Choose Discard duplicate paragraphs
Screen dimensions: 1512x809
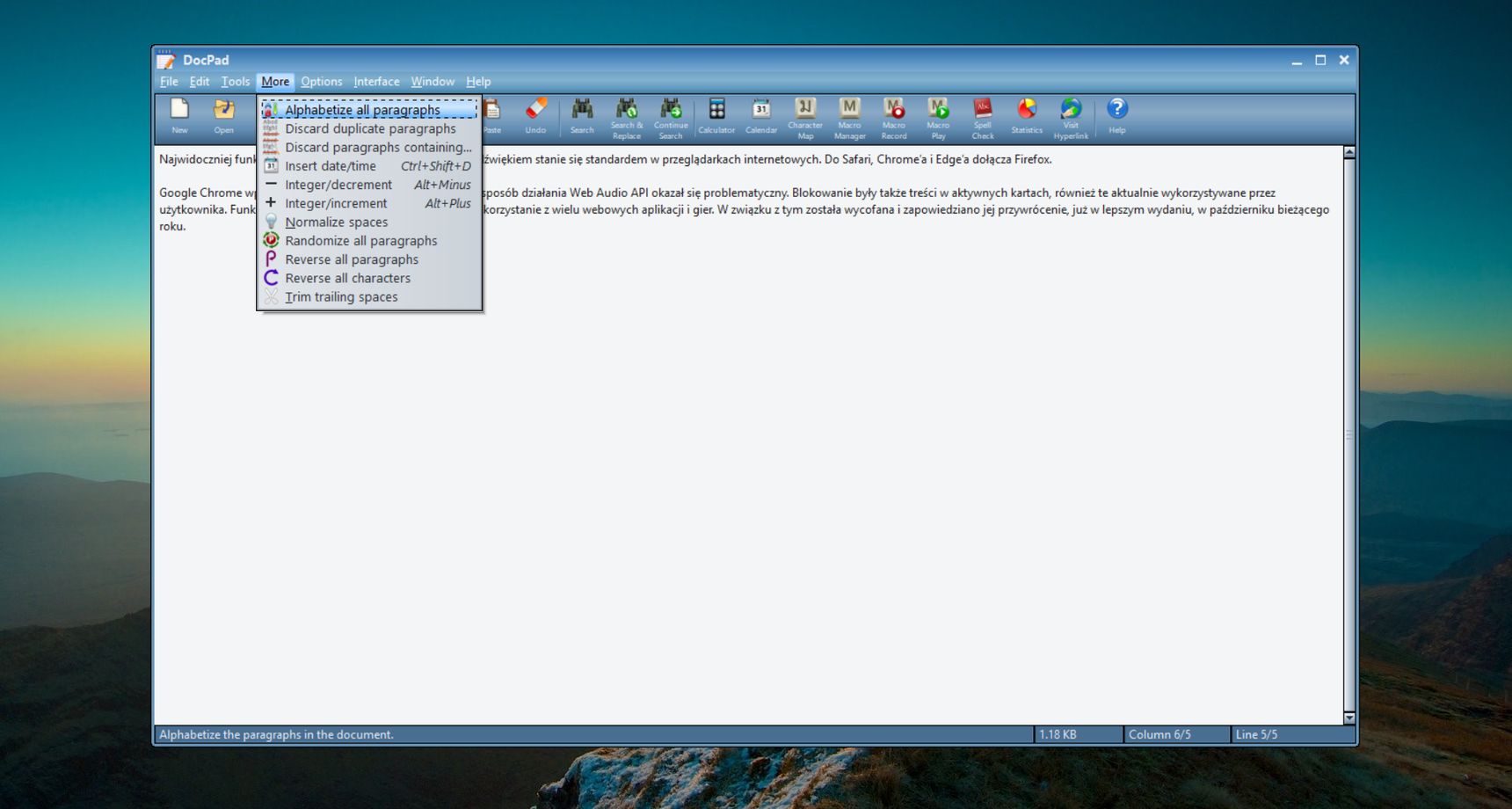(x=369, y=128)
